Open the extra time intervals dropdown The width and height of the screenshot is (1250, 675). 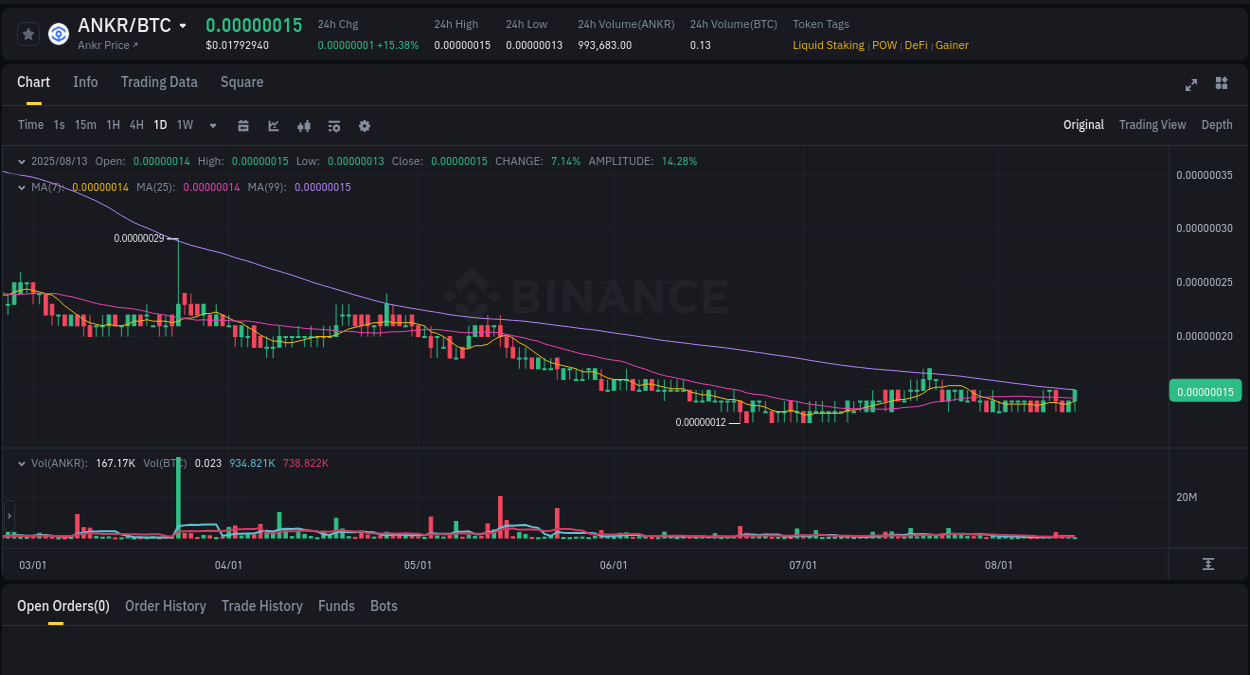click(x=212, y=125)
